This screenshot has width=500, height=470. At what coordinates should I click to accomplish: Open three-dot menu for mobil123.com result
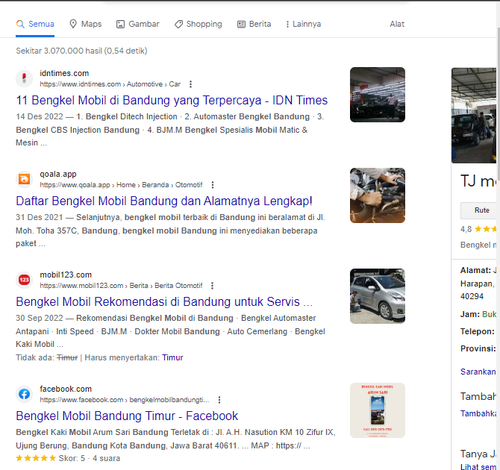(212, 285)
